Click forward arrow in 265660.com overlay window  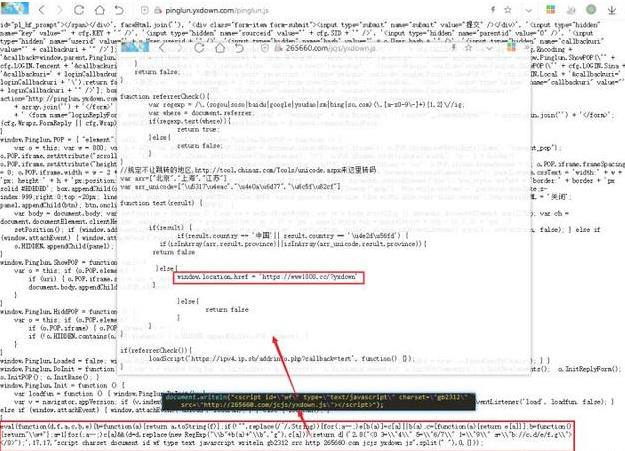click(x=180, y=48)
